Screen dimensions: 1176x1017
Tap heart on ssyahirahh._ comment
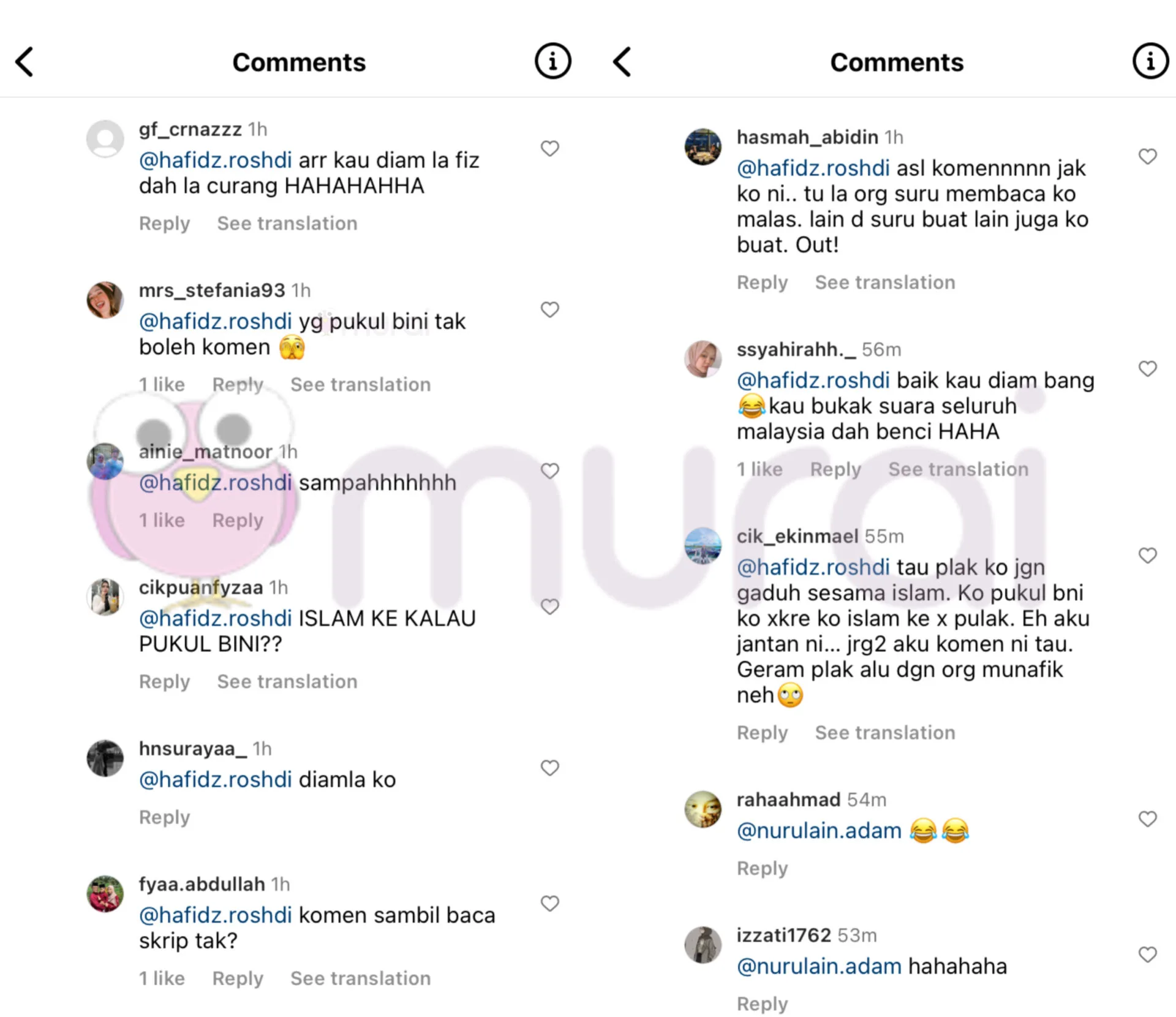(x=1148, y=368)
